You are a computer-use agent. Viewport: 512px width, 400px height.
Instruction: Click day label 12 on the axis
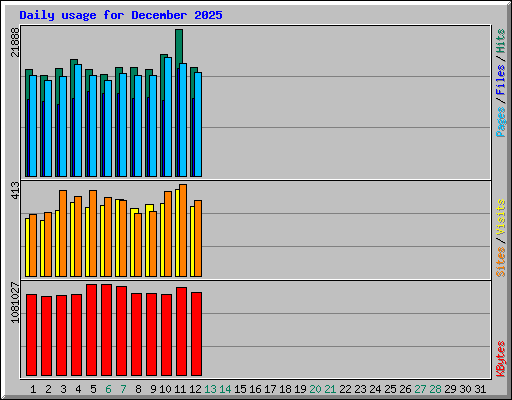[195, 389]
